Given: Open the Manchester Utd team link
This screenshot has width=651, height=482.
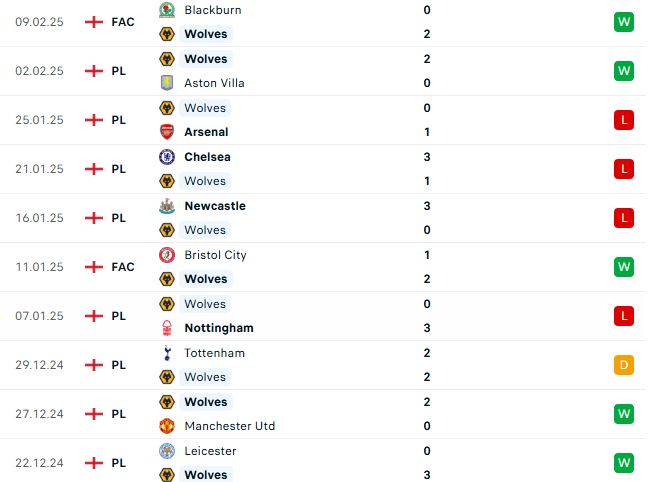Looking at the screenshot, I should (230, 426).
